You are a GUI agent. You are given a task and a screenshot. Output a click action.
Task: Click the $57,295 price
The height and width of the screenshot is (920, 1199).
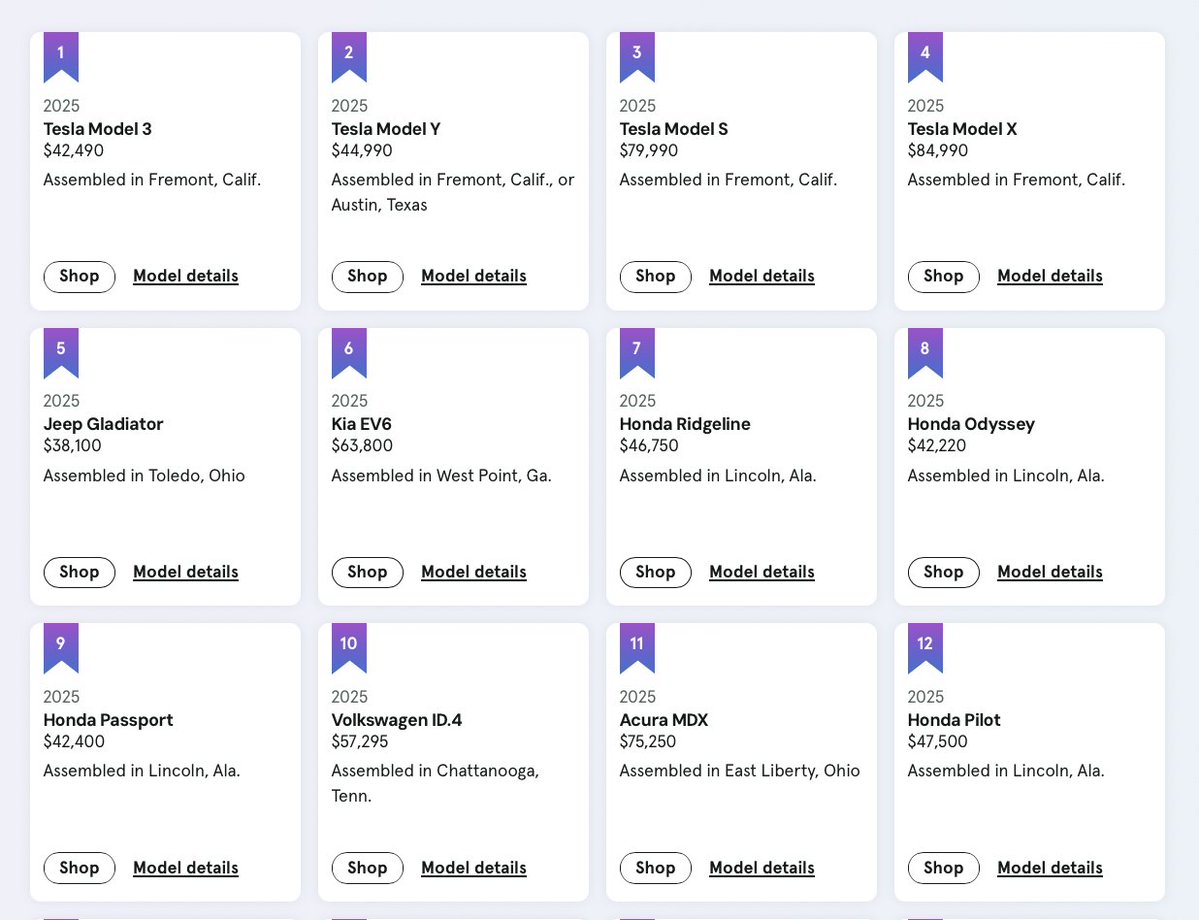(x=359, y=742)
